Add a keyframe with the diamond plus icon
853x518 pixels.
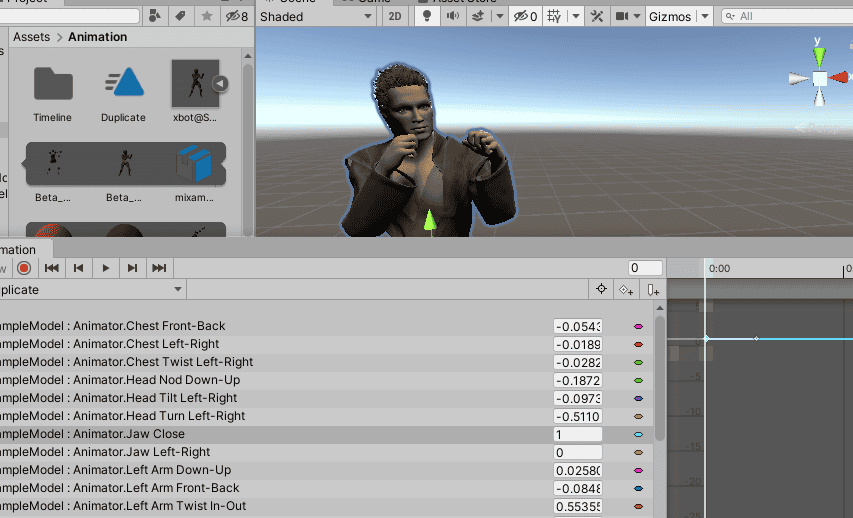click(x=626, y=289)
